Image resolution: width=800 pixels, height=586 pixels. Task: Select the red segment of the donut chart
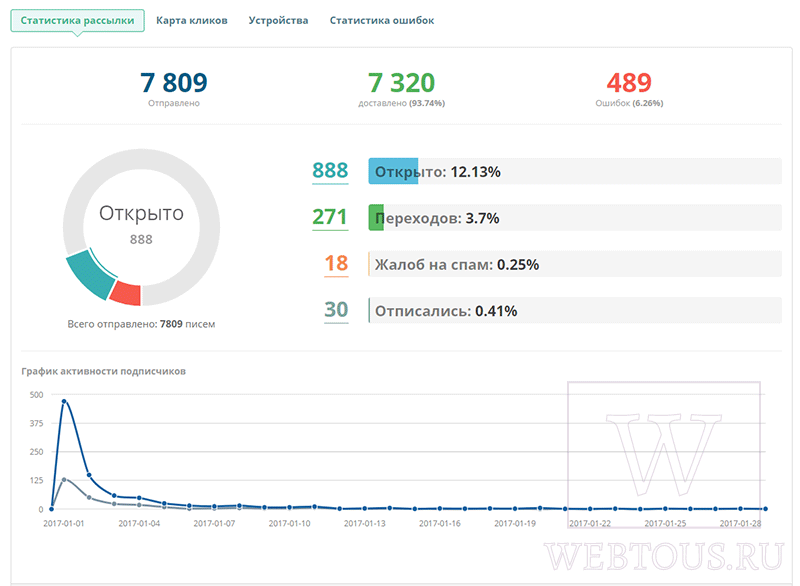(127, 294)
